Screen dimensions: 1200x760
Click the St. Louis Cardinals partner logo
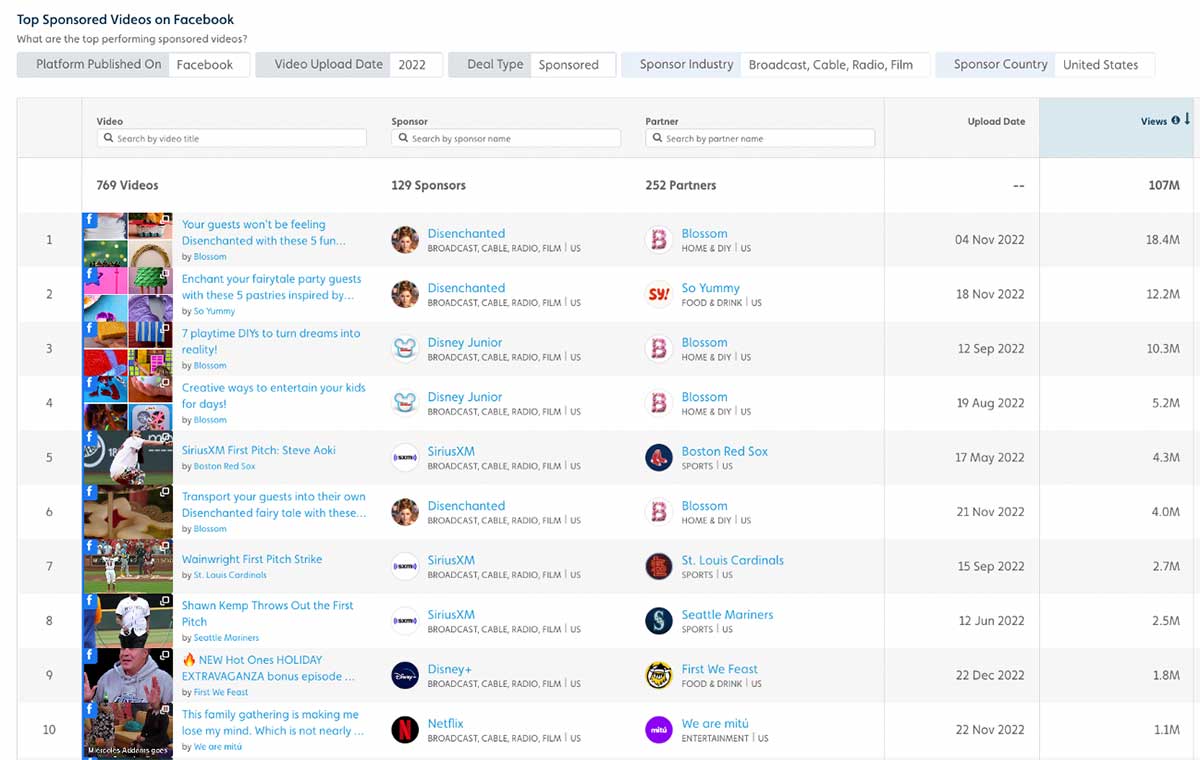tap(658, 566)
